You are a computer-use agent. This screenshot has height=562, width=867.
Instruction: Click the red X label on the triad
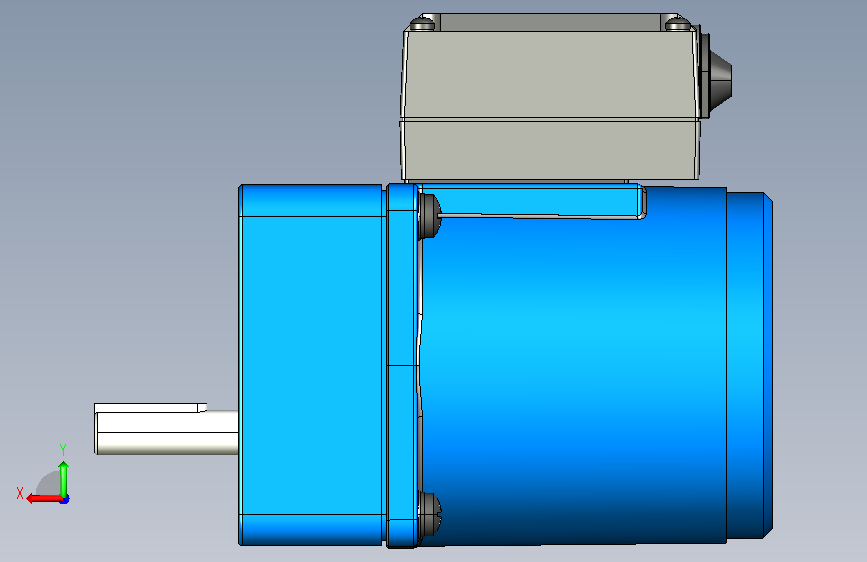[x=20, y=493]
